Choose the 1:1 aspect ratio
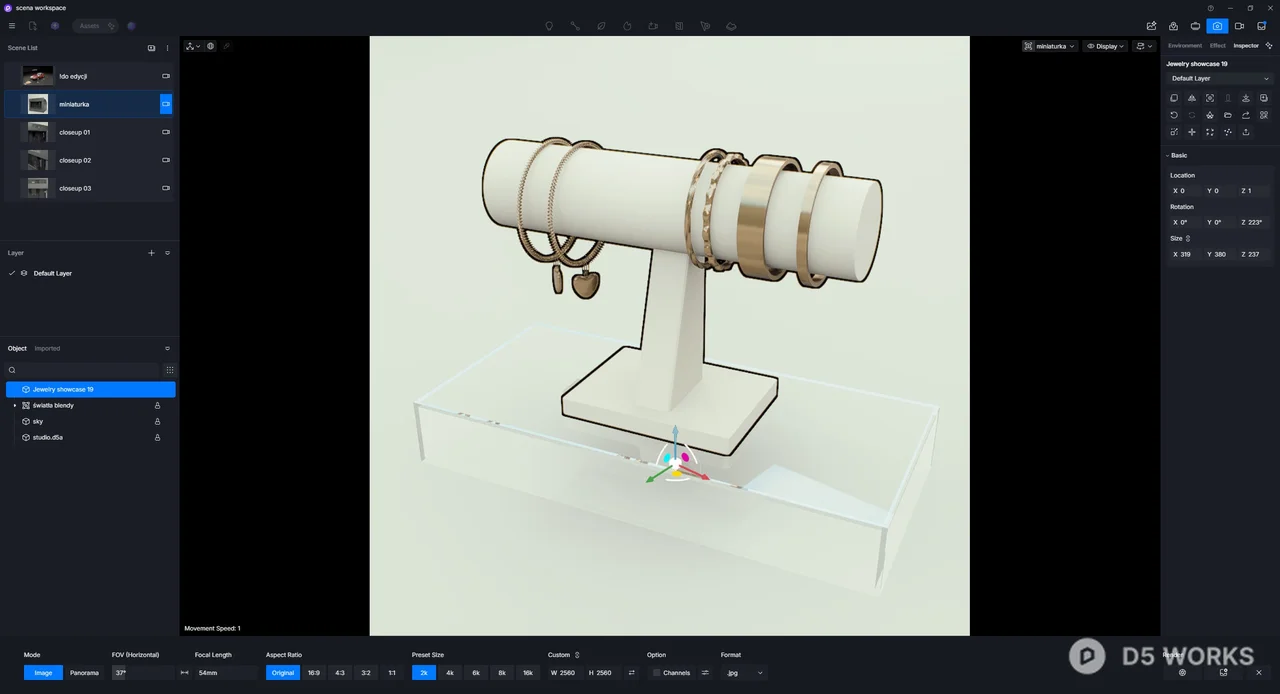This screenshot has height=694, width=1280. click(x=392, y=673)
